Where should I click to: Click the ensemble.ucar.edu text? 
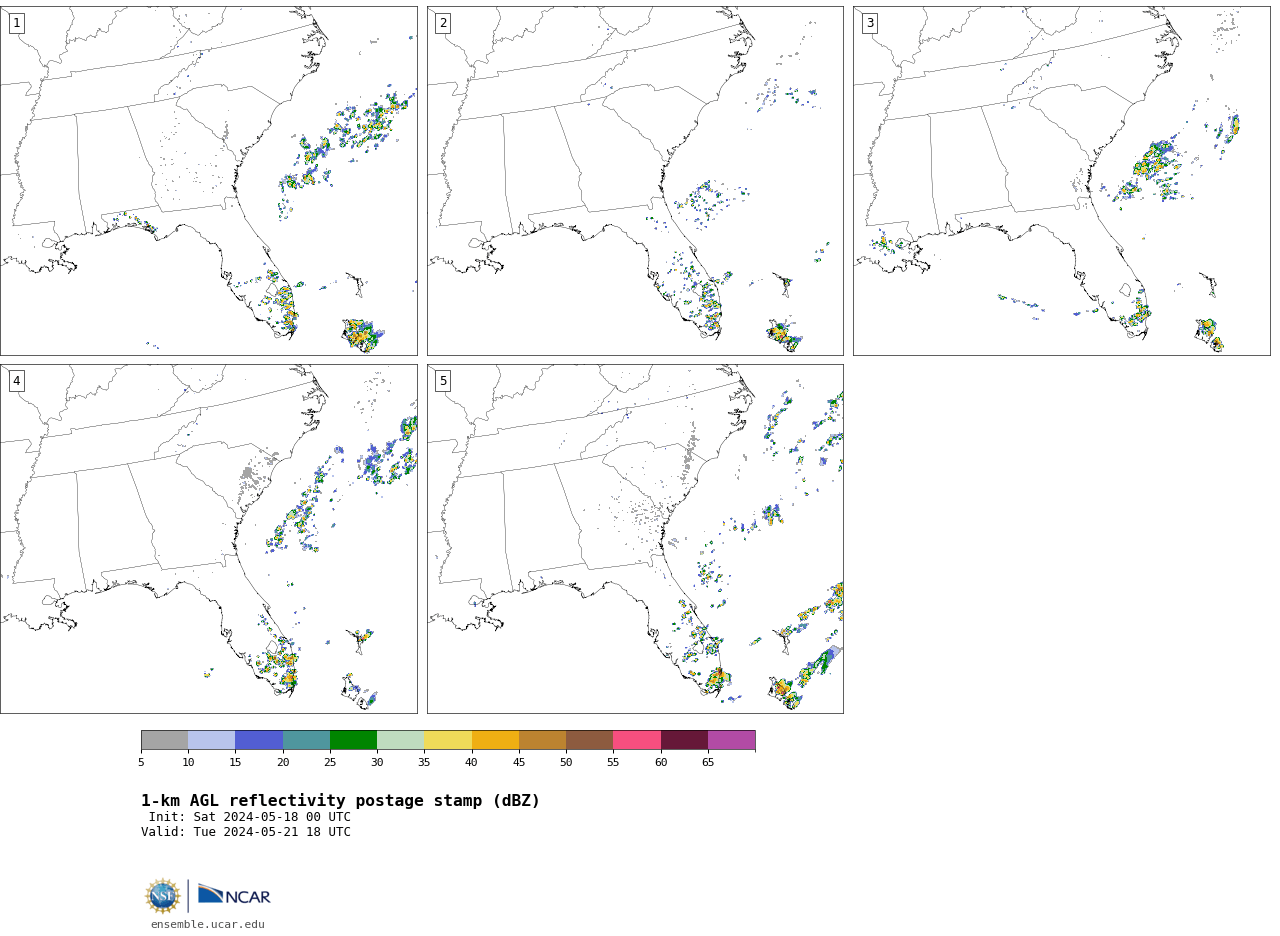click(208, 925)
